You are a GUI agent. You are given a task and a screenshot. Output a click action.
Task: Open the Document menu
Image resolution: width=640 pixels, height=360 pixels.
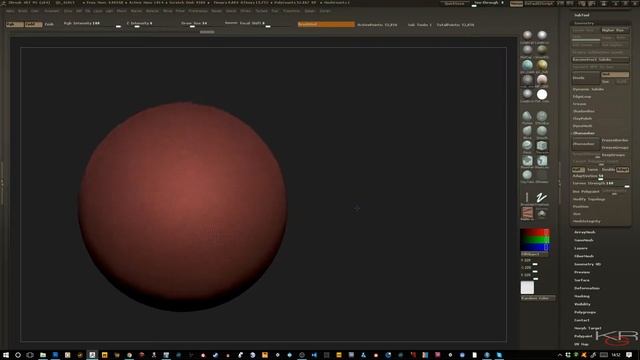click(x=51, y=11)
